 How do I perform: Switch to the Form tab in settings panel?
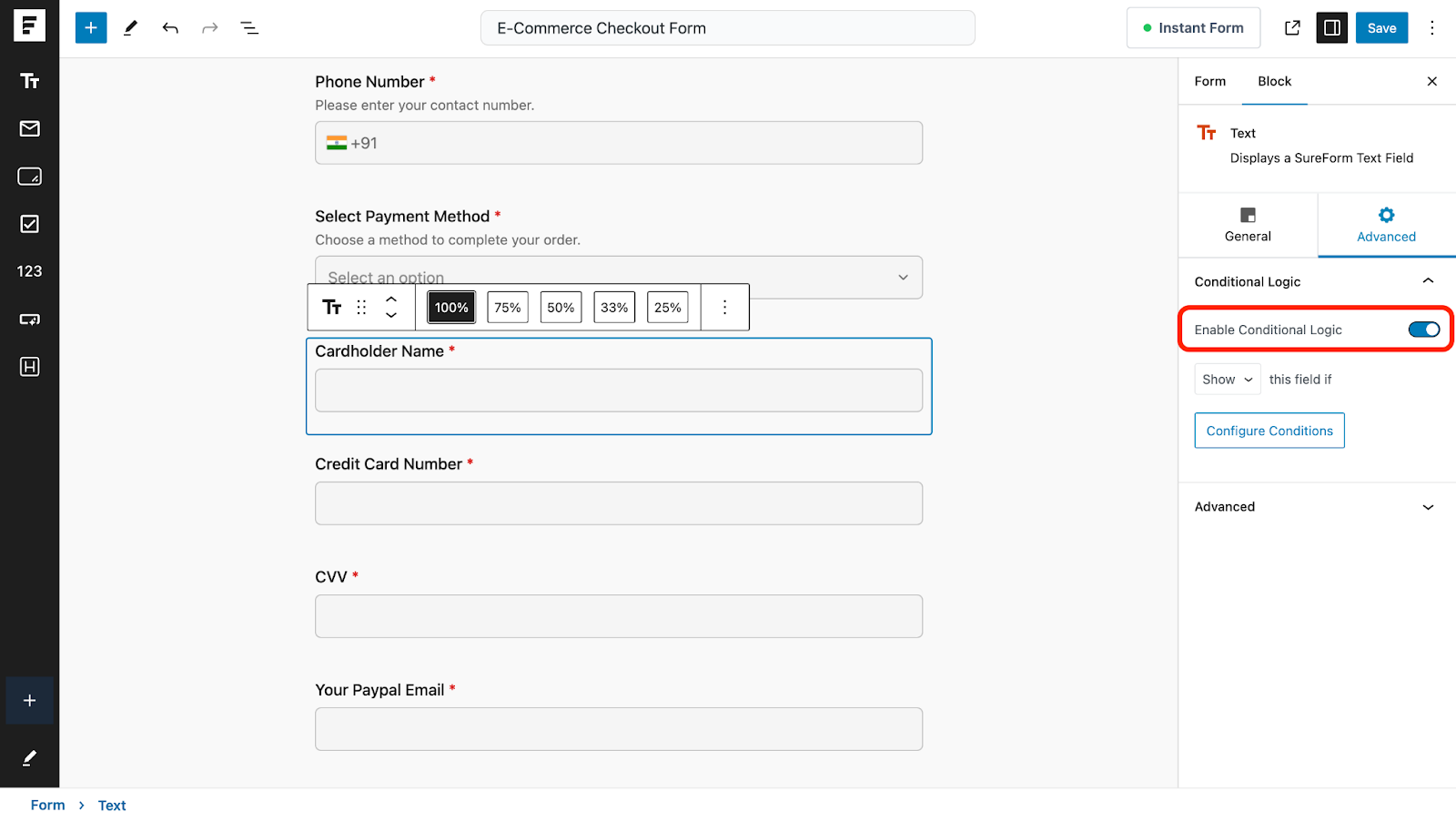(1209, 81)
